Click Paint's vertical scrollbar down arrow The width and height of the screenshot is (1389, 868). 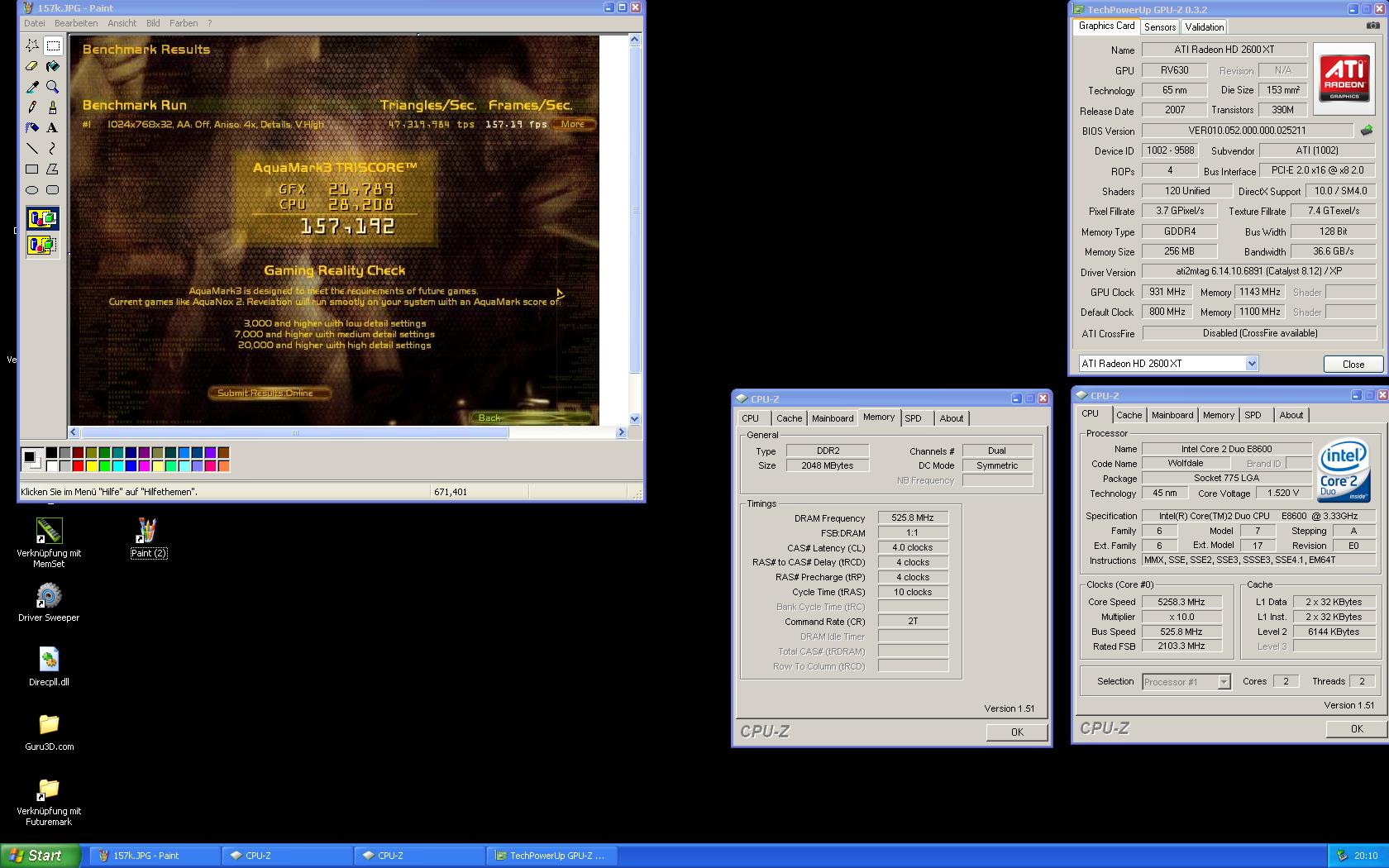coord(635,419)
